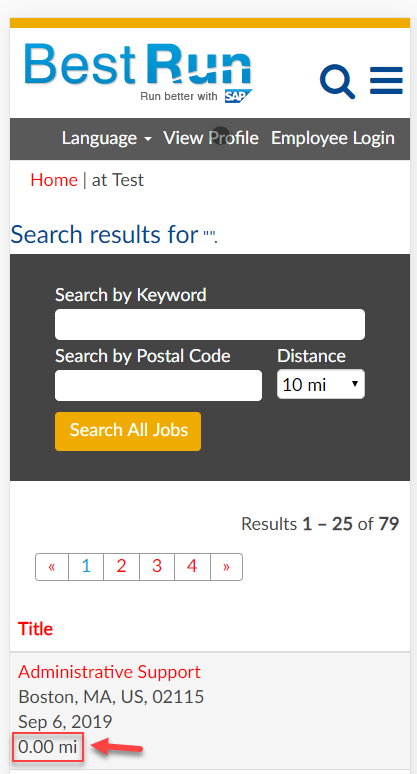
Task: Click the Search by Postal Code field
Action: point(158,385)
